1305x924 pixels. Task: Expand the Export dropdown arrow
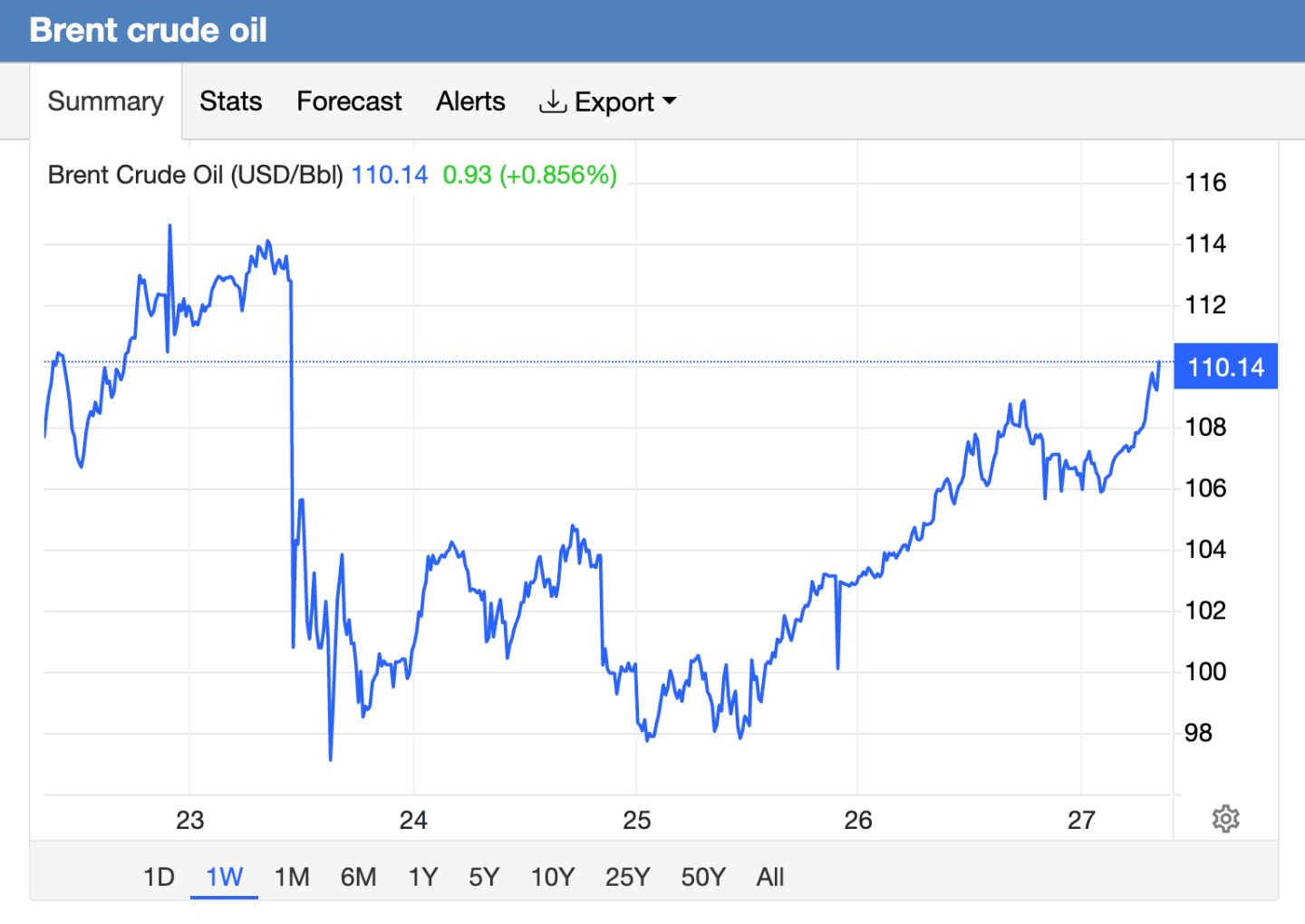pos(670,101)
